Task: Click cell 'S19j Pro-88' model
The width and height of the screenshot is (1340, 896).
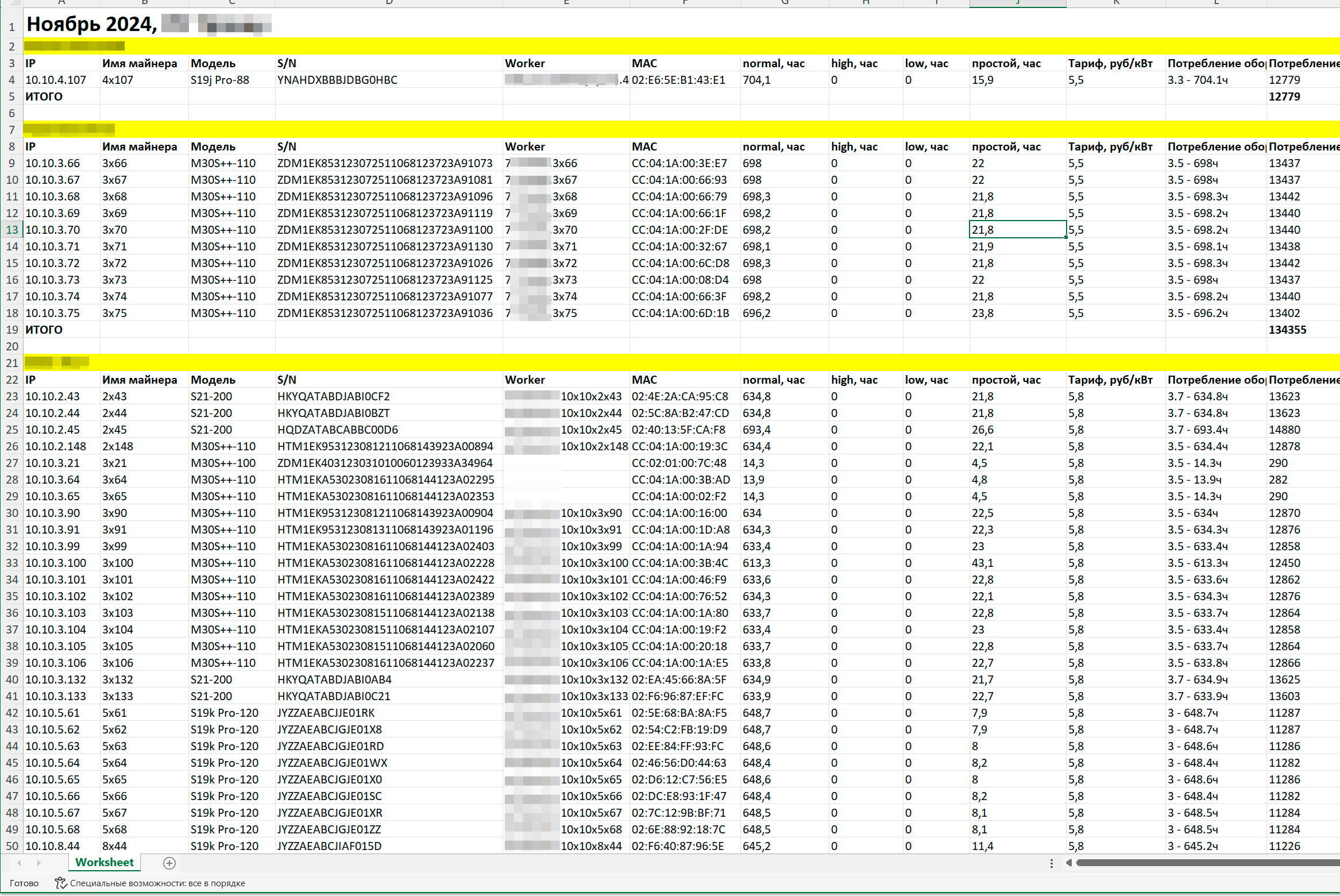Action: click(231, 80)
